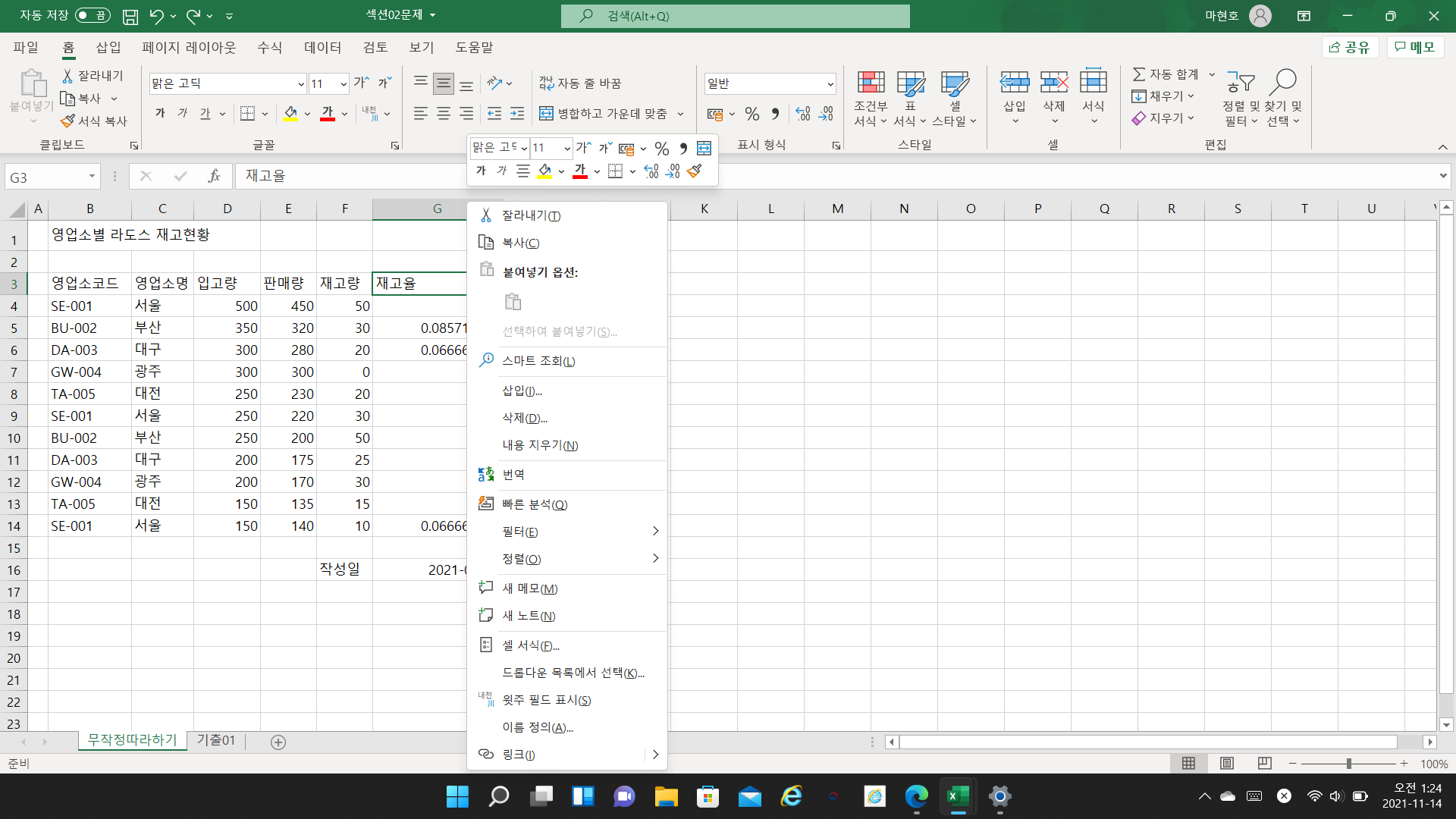Click the Conditional Formatting (조건부 서식) icon
The image size is (1456, 819).
(871, 83)
